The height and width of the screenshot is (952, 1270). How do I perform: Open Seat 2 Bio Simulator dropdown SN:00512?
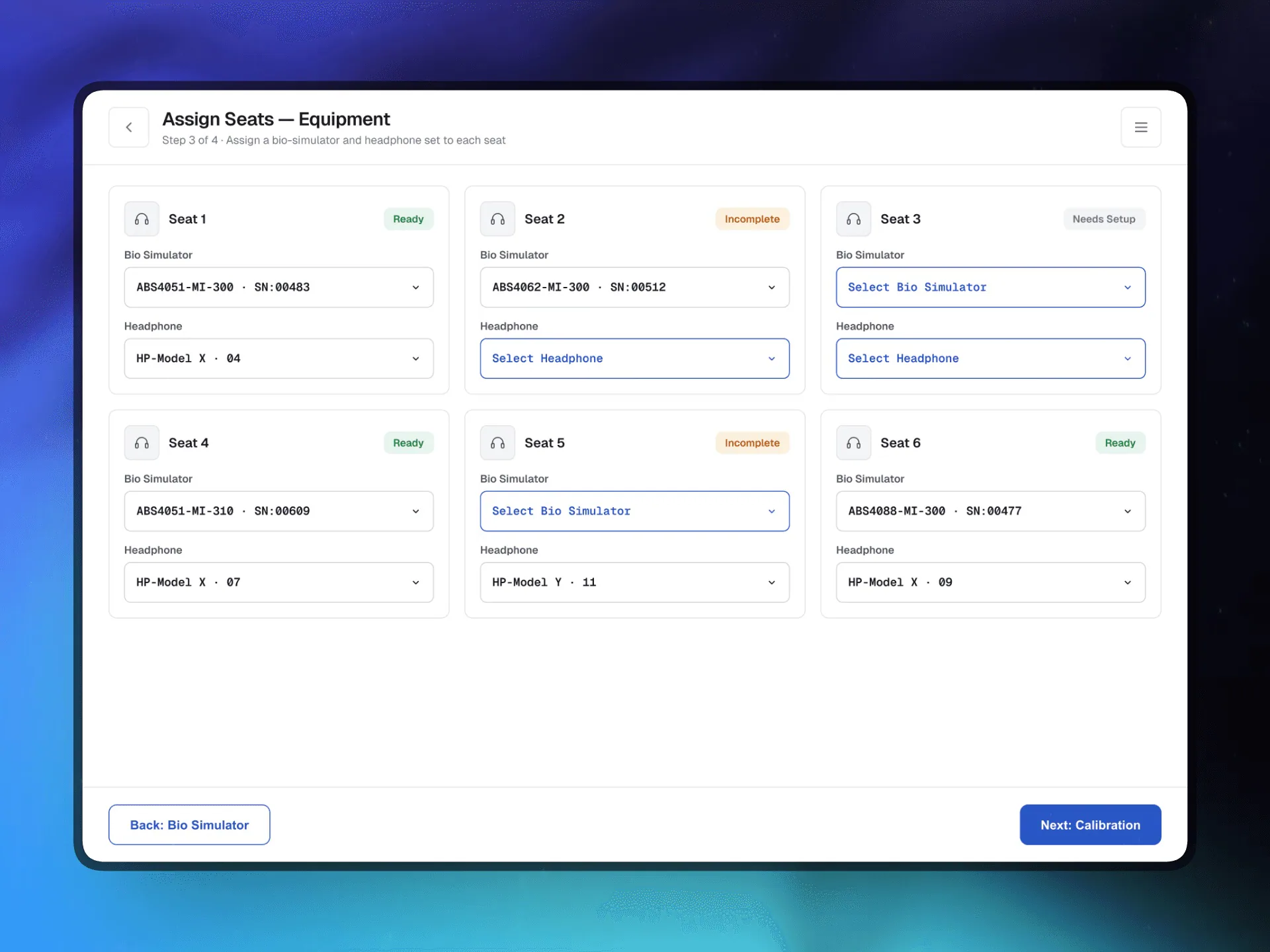pyautogui.click(x=634, y=287)
